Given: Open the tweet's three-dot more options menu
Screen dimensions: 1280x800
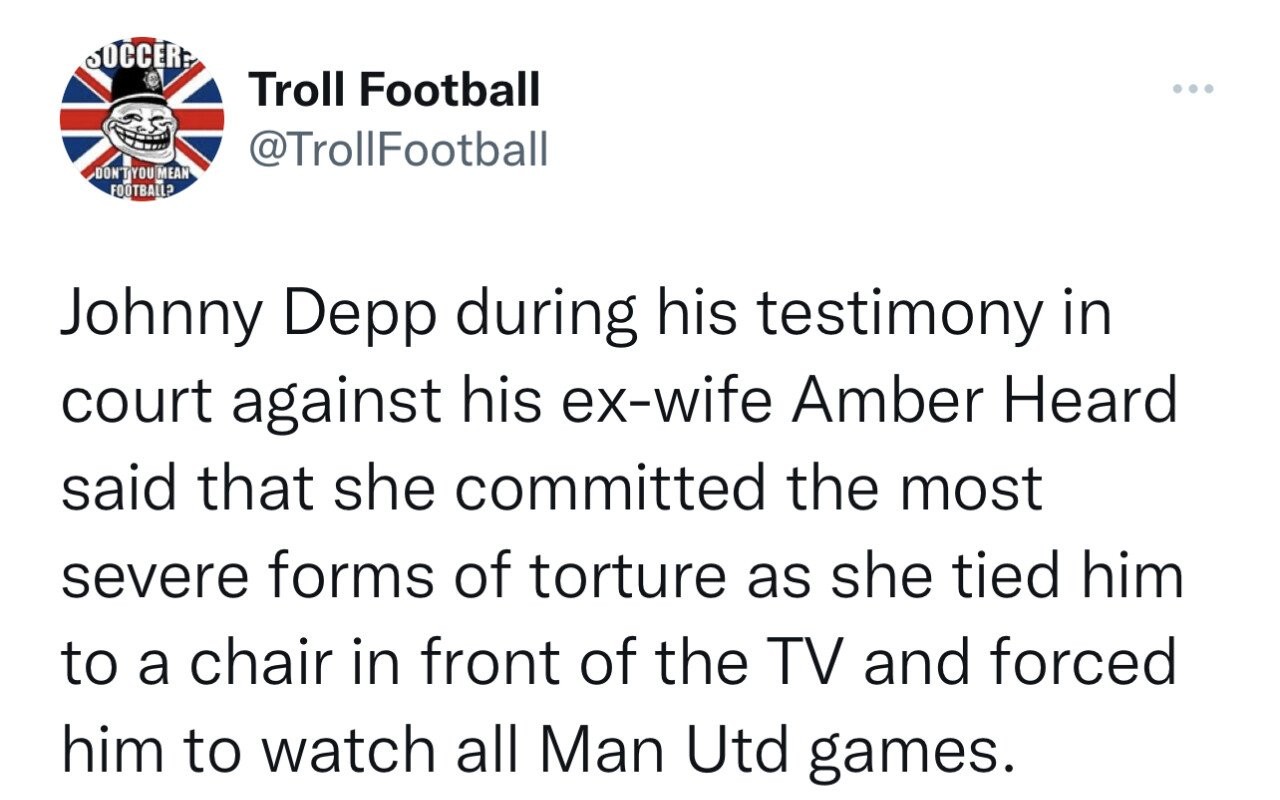Looking at the screenshot, I should coord(1193,90).
